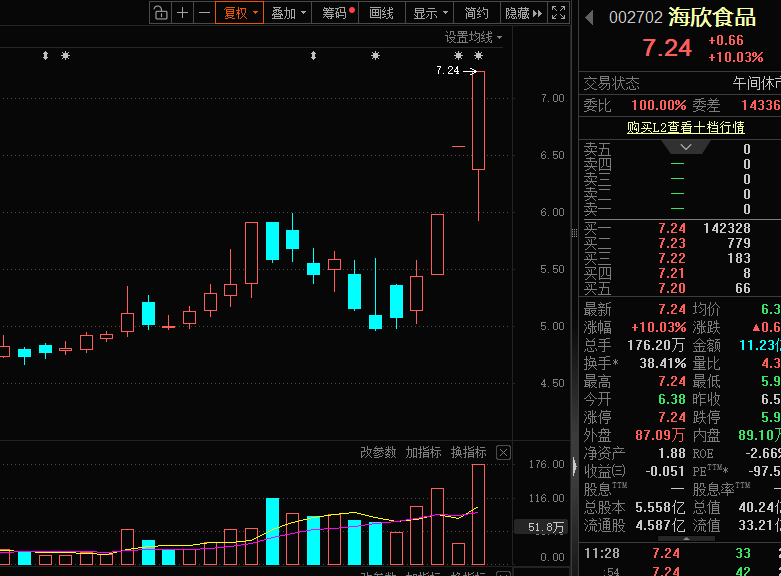
Task: Toggle the 隐藏 hide option
Action: 516,13
